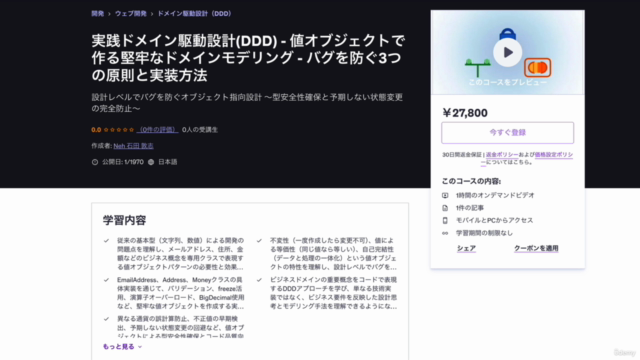Click クーポンを適用 apply coupon button
The image size is (640, 360).
click(536, 248)
